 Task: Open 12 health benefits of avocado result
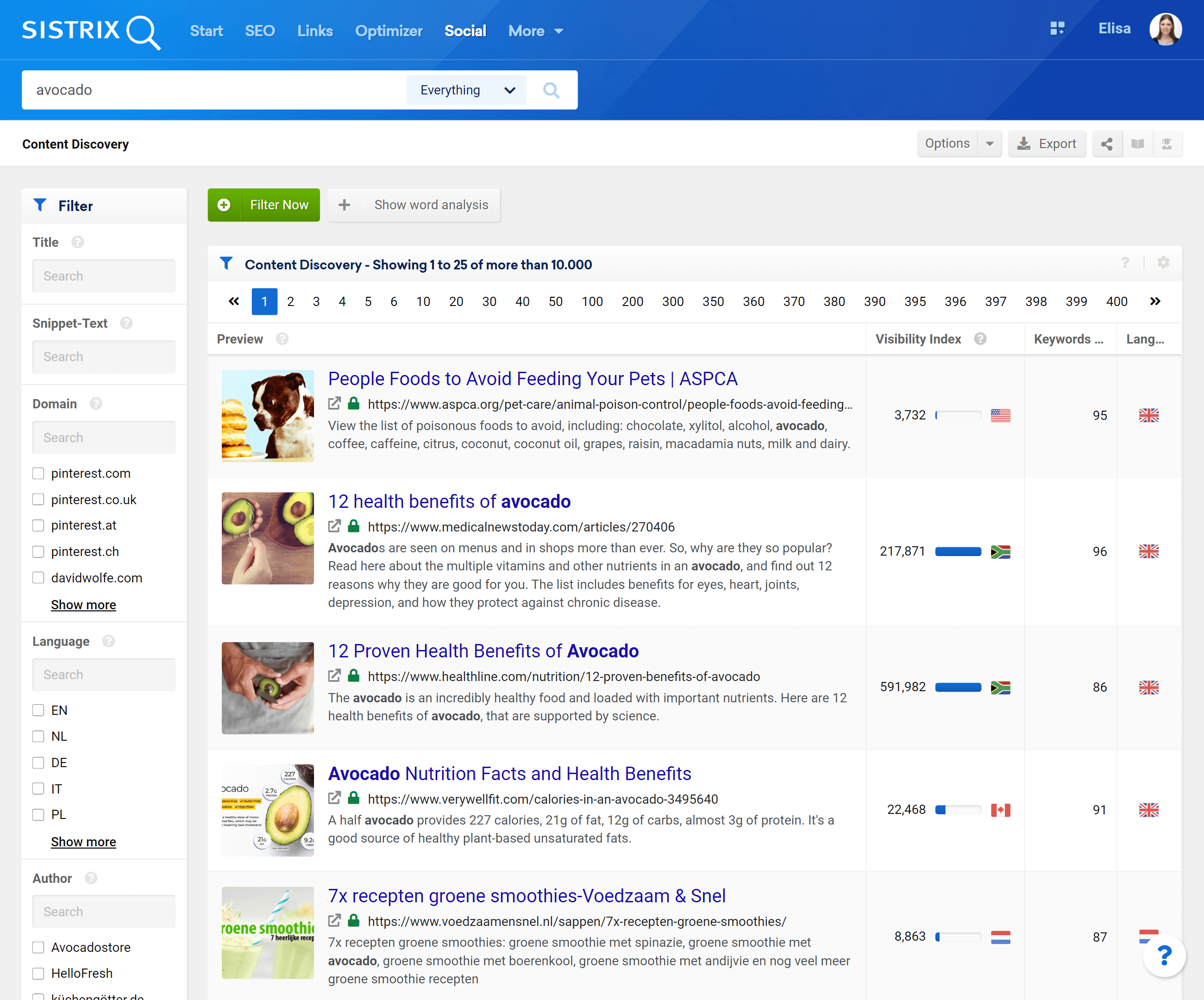click(450, 501)
